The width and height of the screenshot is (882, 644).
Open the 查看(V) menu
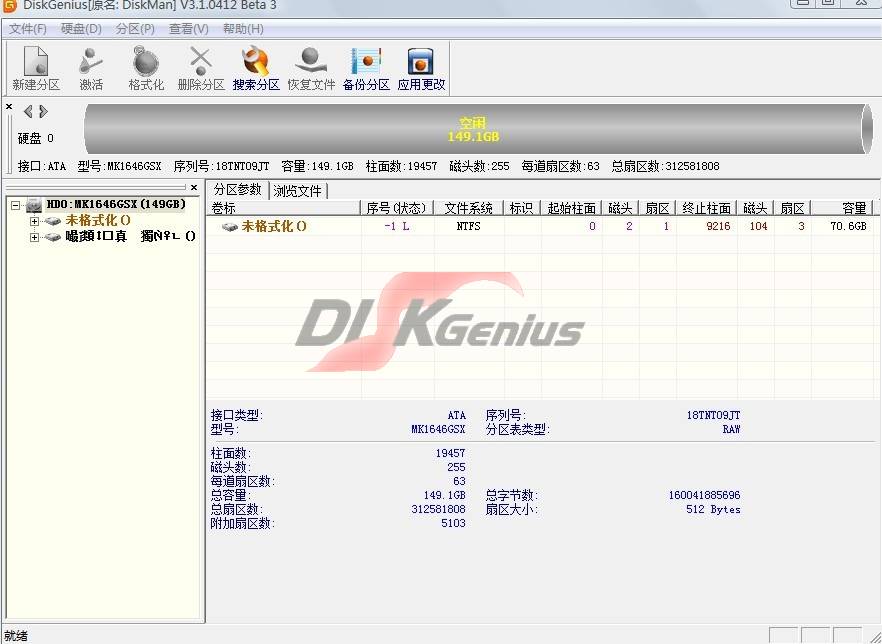tap(188, 29)
